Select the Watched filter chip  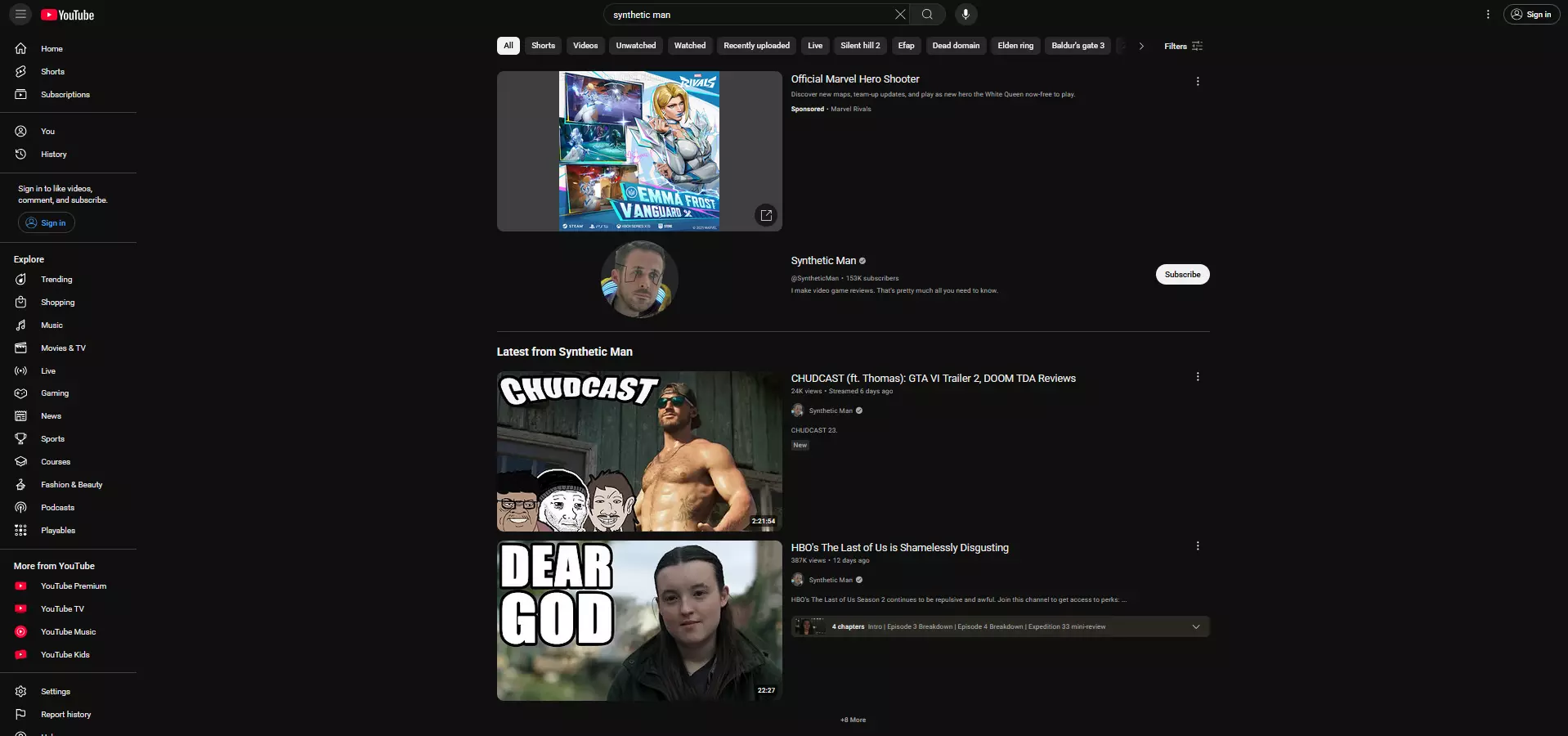(690, 46)
